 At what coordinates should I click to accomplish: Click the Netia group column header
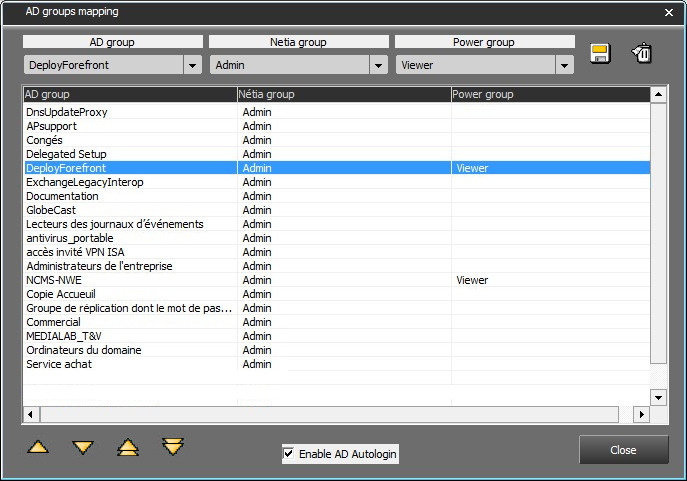(343, 95)
